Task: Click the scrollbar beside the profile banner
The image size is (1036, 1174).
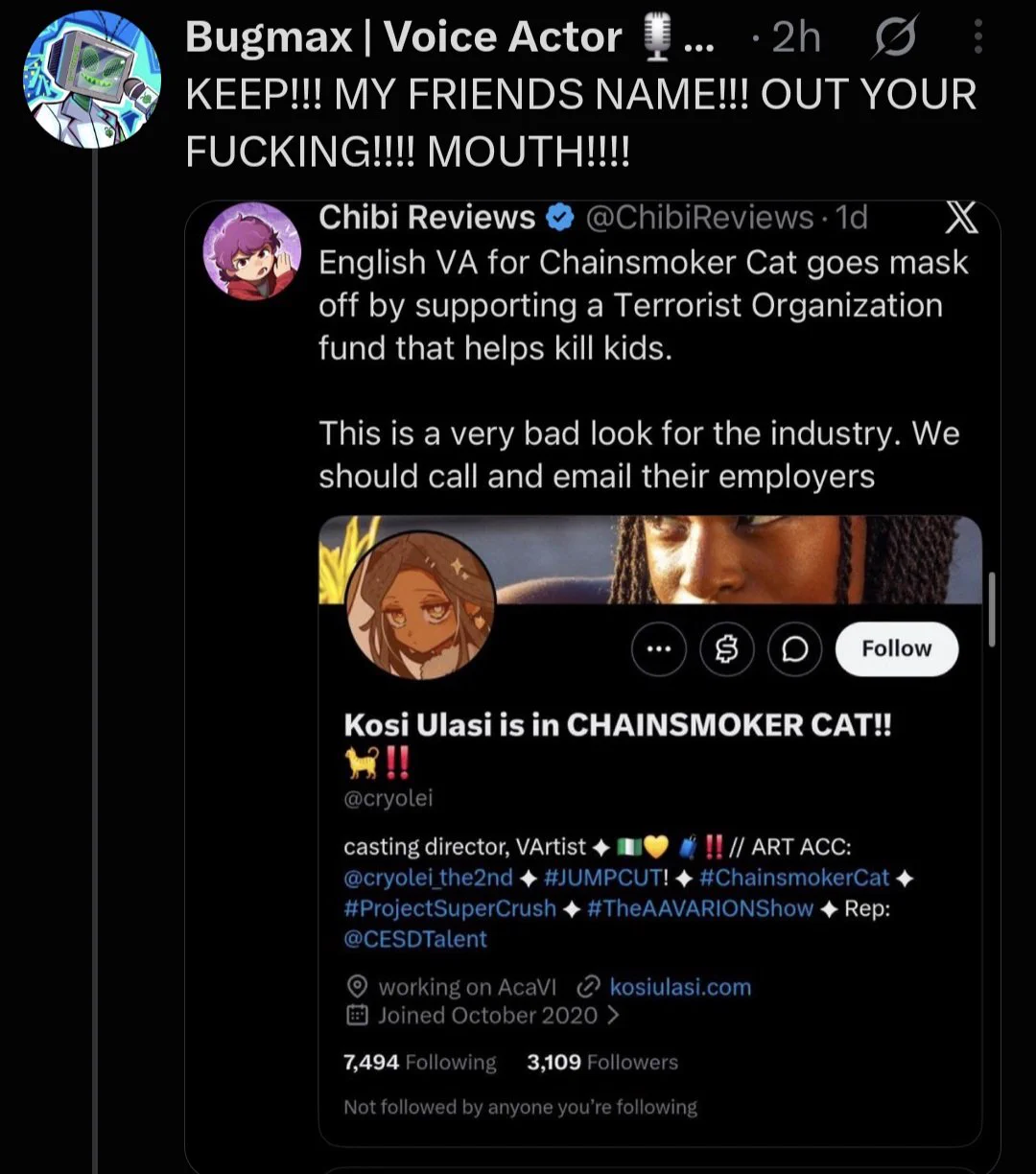Action: tap(991, 610)
